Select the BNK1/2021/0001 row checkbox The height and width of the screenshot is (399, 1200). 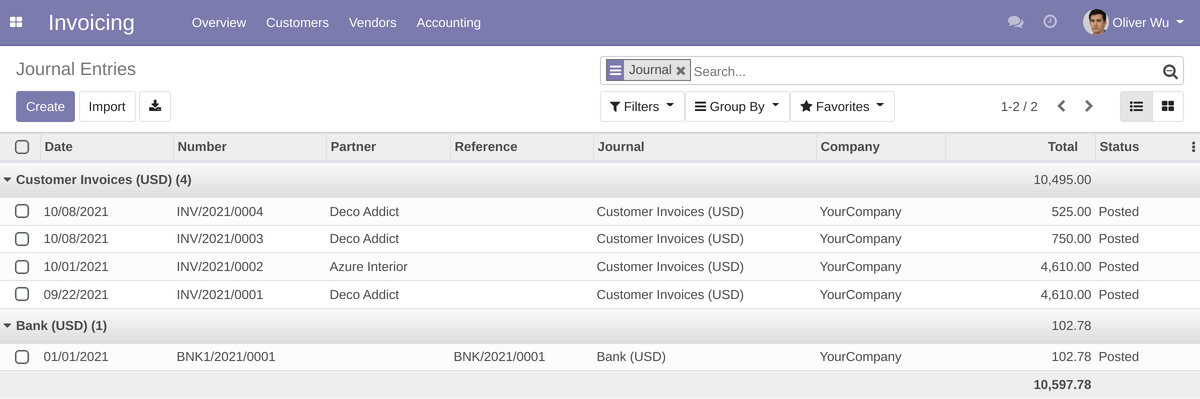click(22, 357)
